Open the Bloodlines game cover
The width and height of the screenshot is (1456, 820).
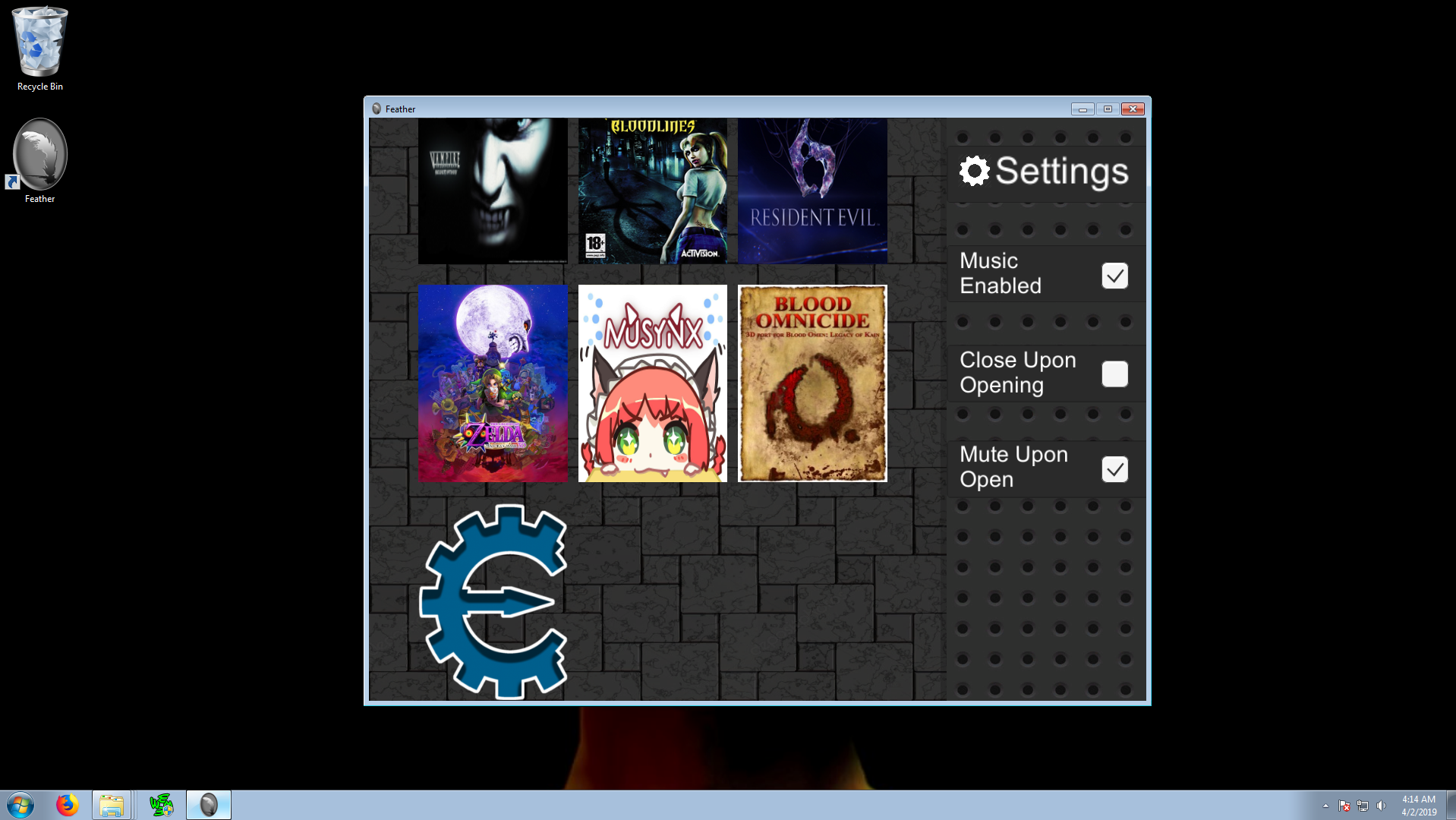pyautogui.click(x=652, y=191)
